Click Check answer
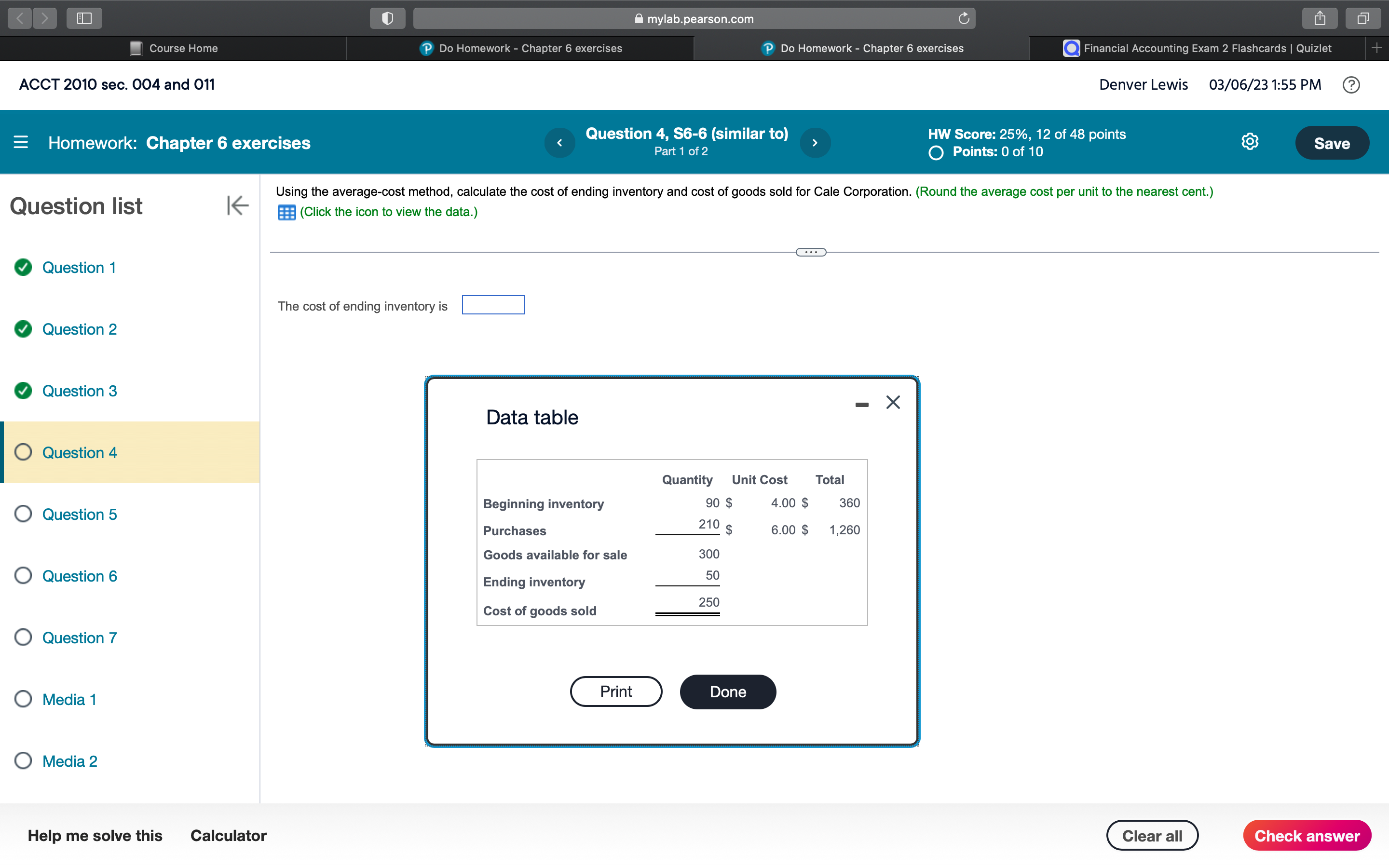Image resolution: width=1389 pixels, height=868 pixels. (1307, 835)
